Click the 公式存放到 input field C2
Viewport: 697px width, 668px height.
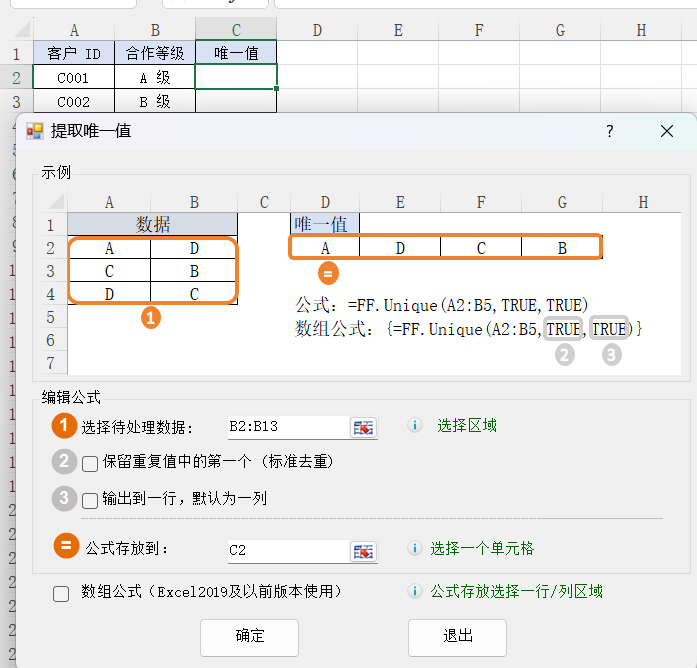point(285,550)
